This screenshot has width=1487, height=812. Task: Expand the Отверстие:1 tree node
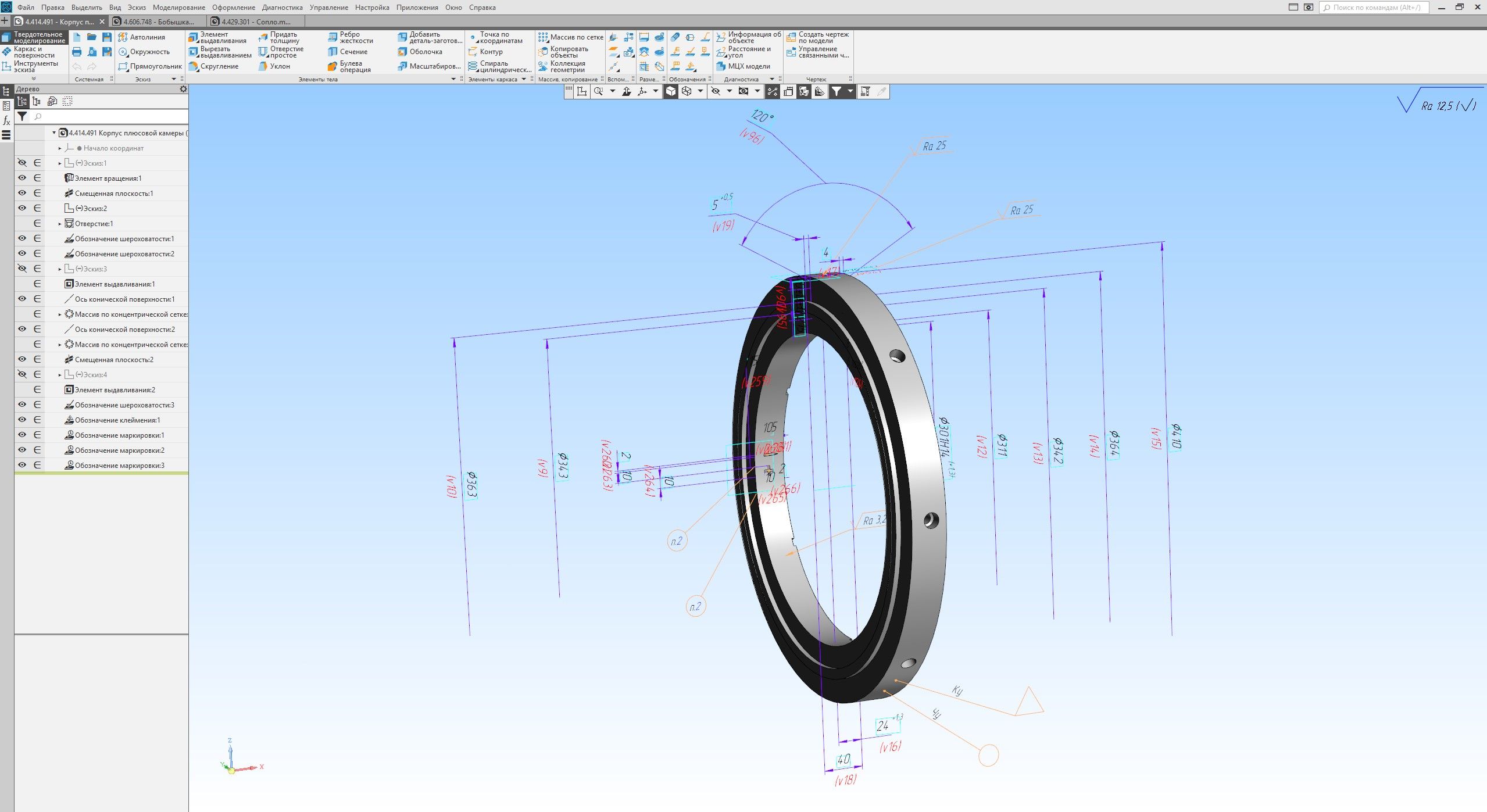tap(60, 224)
